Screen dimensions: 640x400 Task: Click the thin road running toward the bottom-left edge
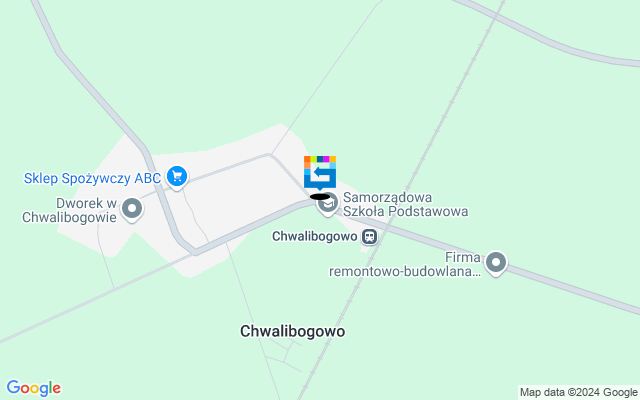coord(94,299)
